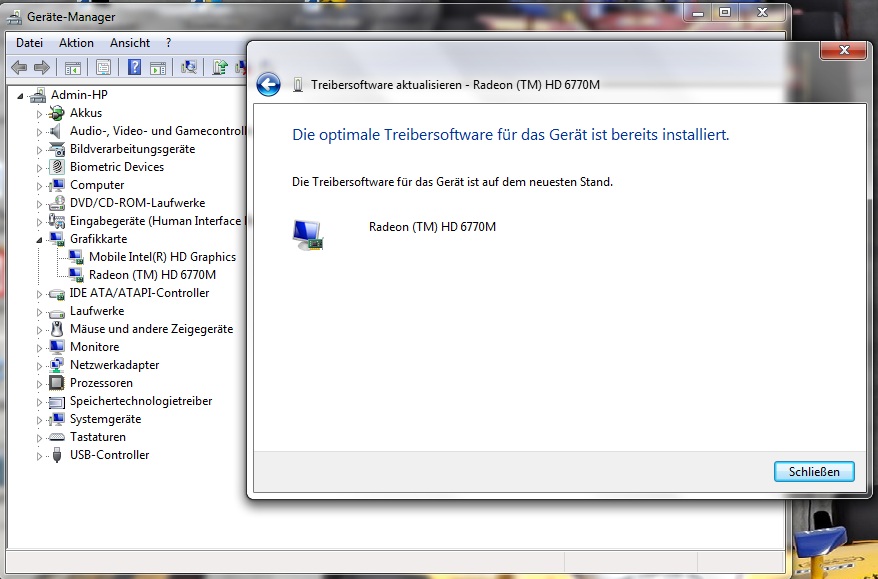Maximize the Geräte-Manager window
The width and height of the screenshot is (878, 579).
(x=725, y=12)
